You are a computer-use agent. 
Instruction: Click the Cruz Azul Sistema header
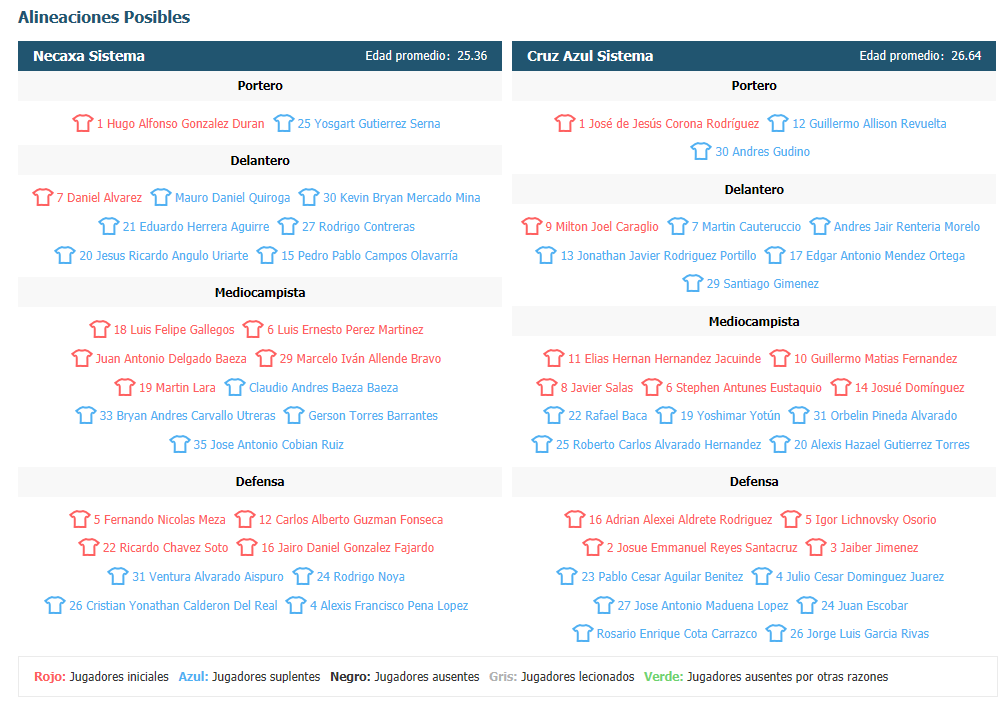pos(753,56)
